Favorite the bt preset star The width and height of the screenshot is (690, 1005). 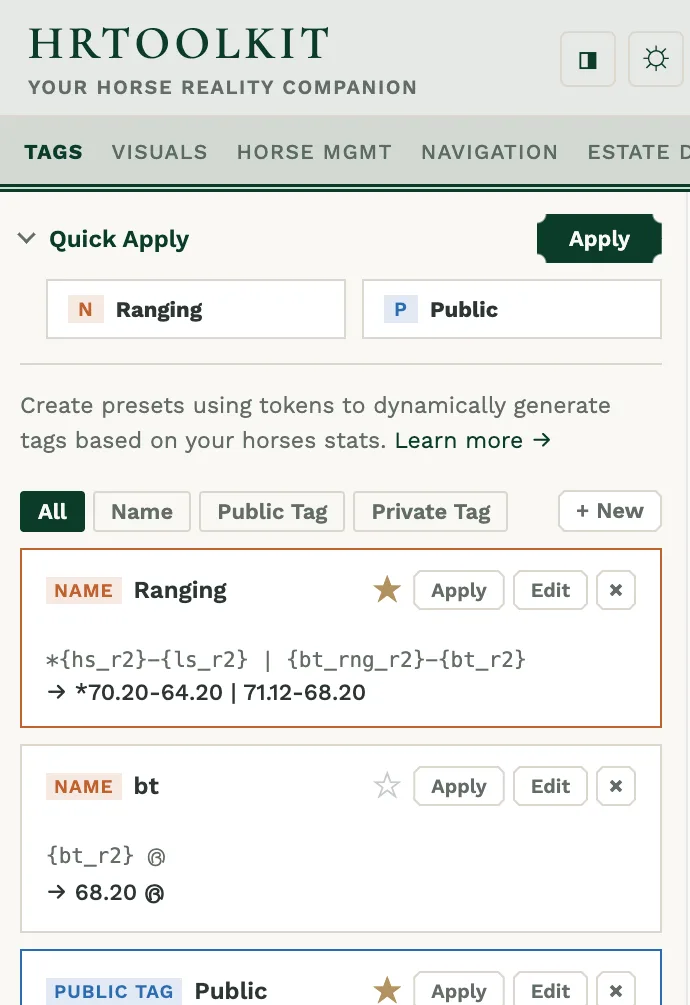(387, 786)
